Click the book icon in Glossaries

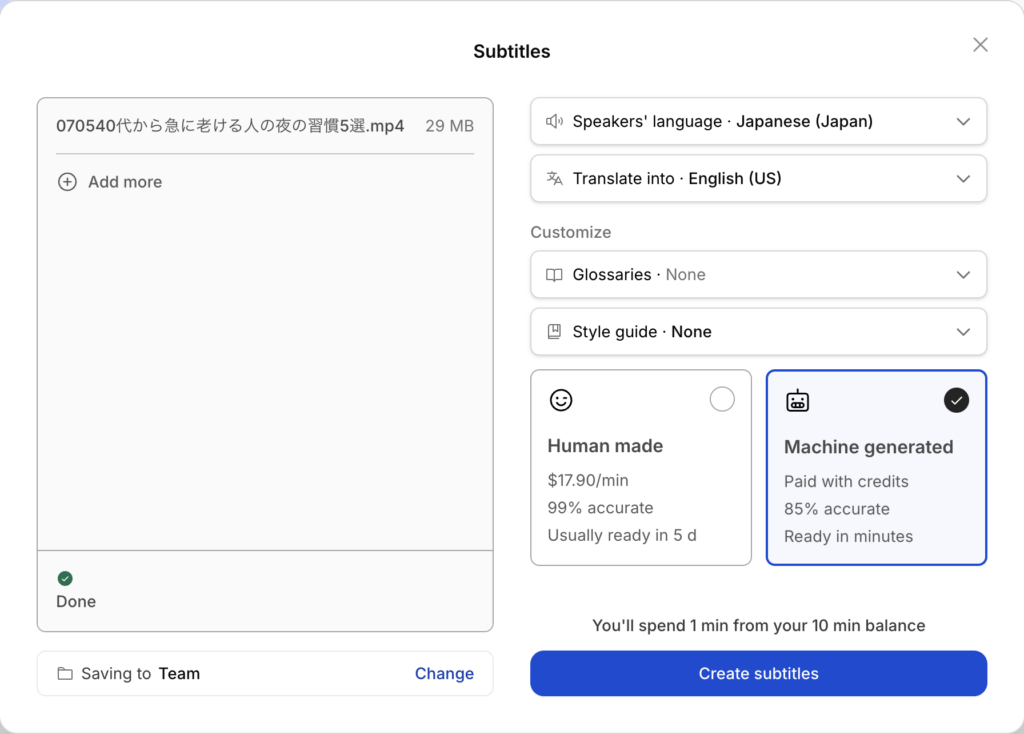554,275
